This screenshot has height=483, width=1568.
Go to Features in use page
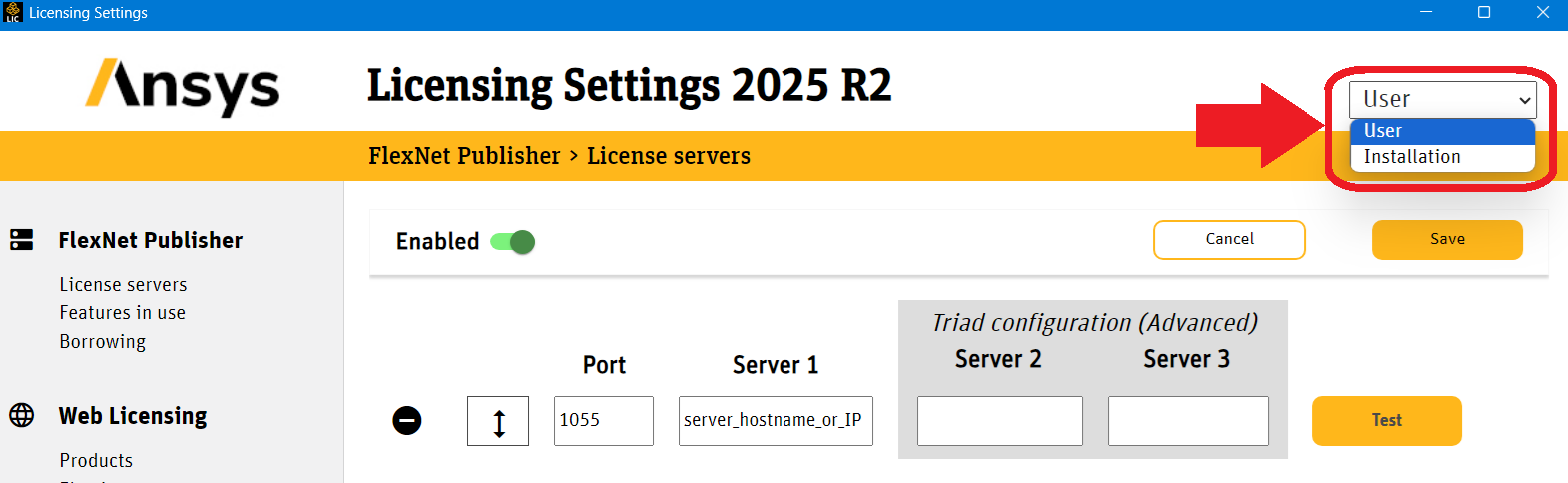[122, 313]
